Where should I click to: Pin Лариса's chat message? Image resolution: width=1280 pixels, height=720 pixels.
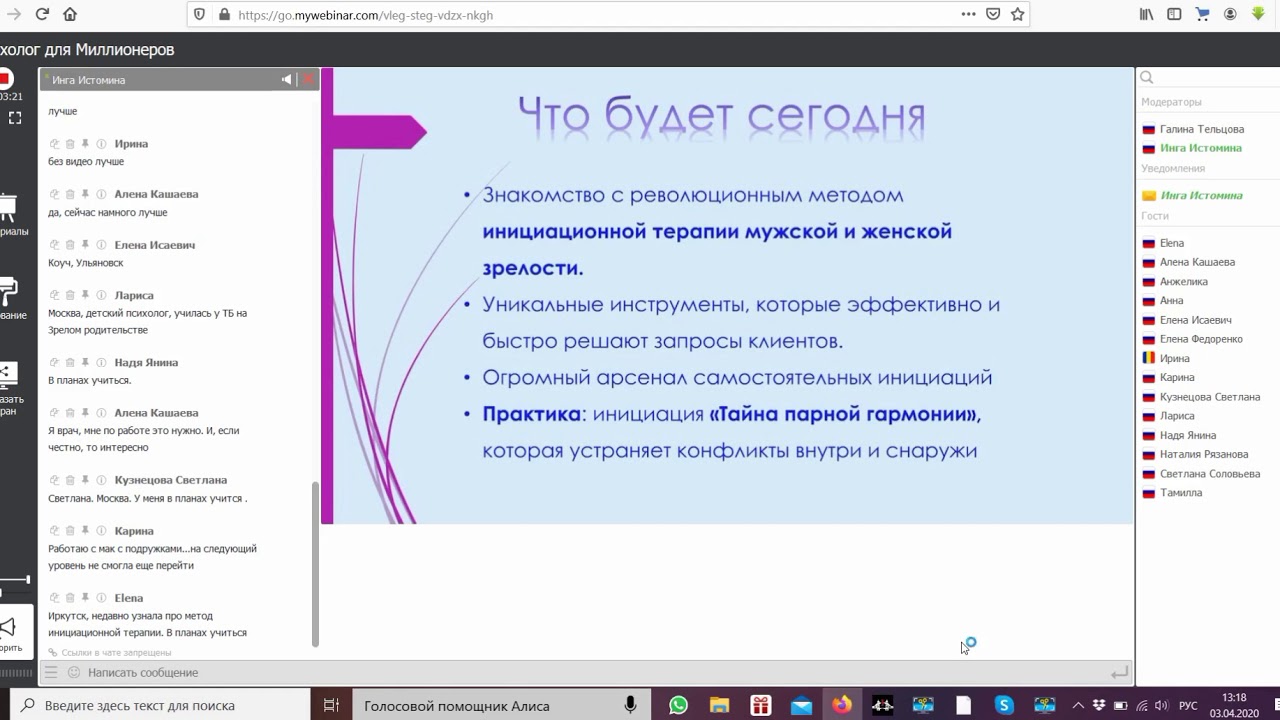coord(86,296)
